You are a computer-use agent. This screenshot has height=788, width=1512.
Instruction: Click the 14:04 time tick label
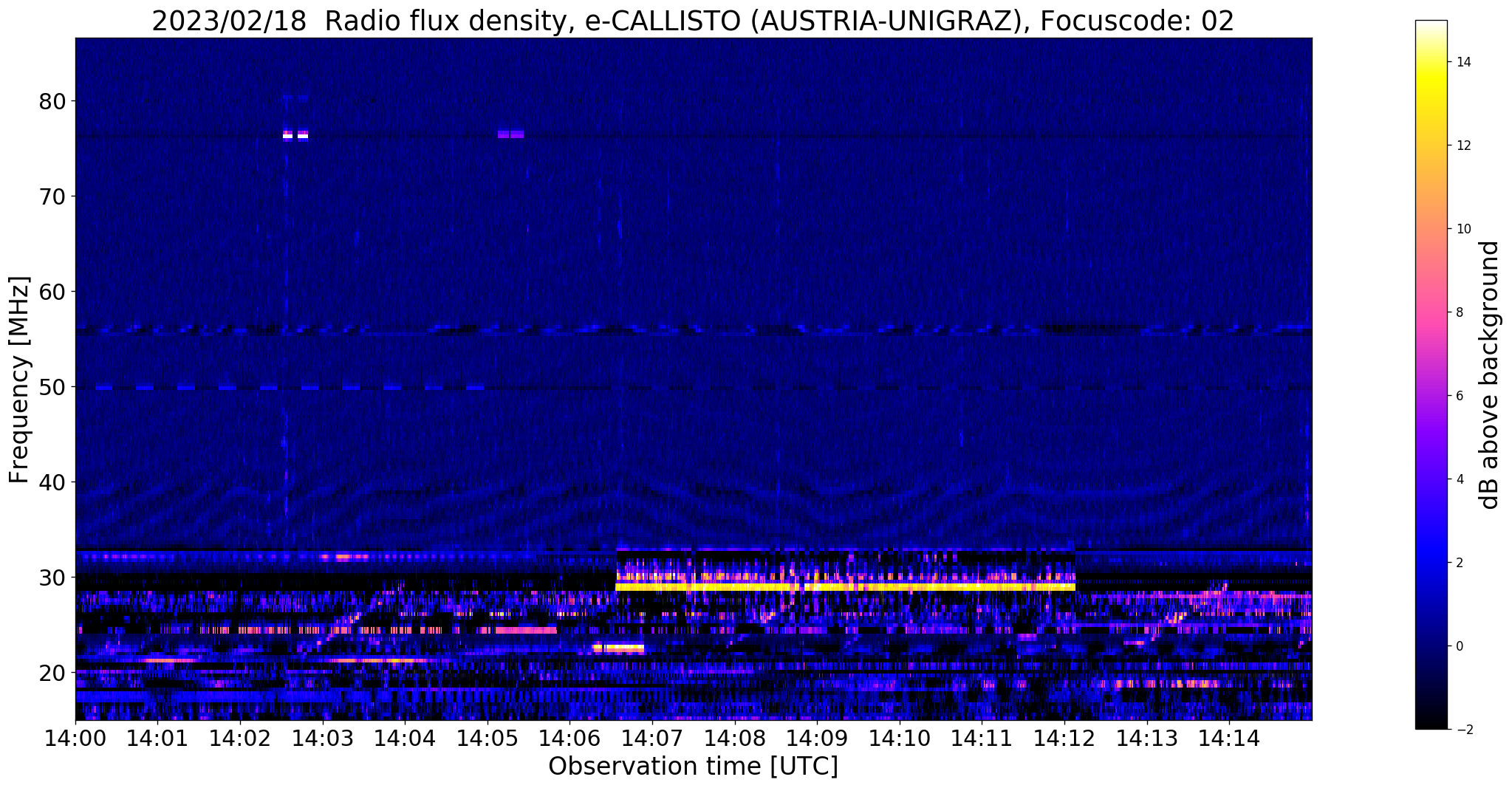click(405, 738)
